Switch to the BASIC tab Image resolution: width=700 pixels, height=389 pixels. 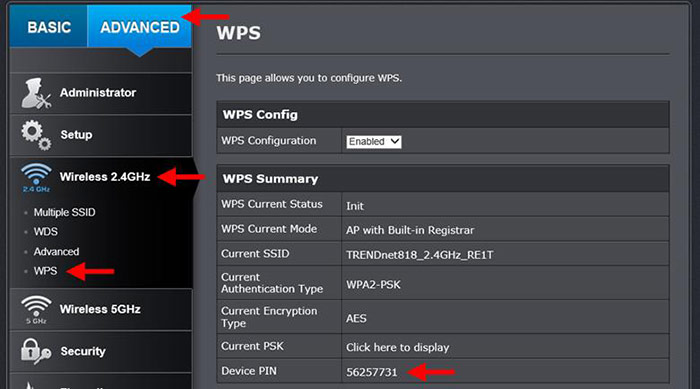click(x=49, y=27)
